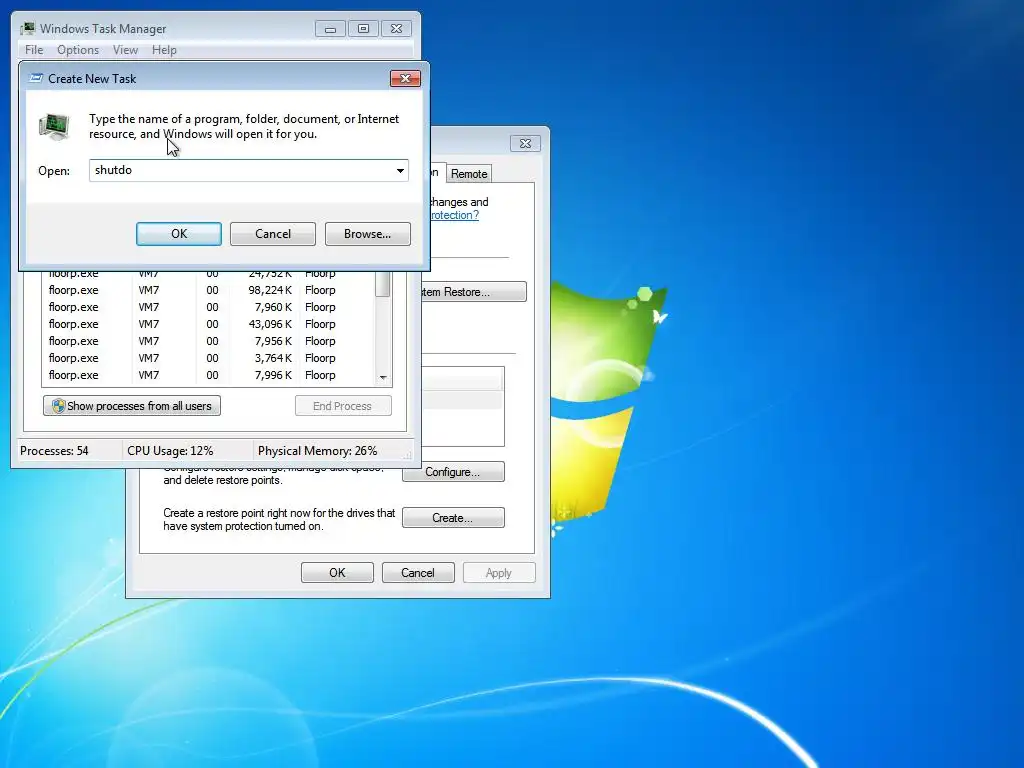Open Task Manager Options menu
The height and width of the screenshot is (768, 1024).
(78, 50)
